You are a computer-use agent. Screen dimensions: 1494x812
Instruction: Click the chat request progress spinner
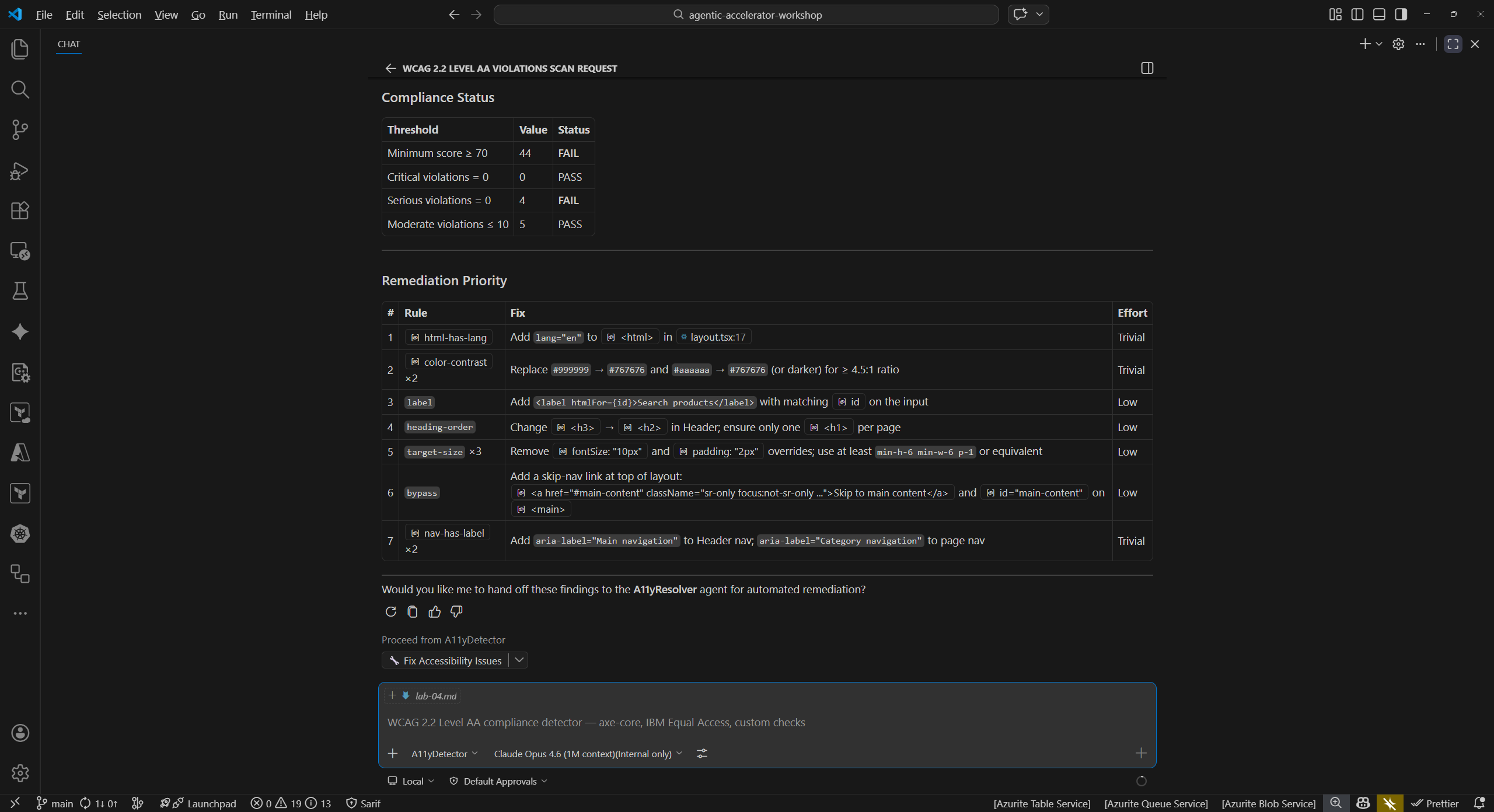1141,781
